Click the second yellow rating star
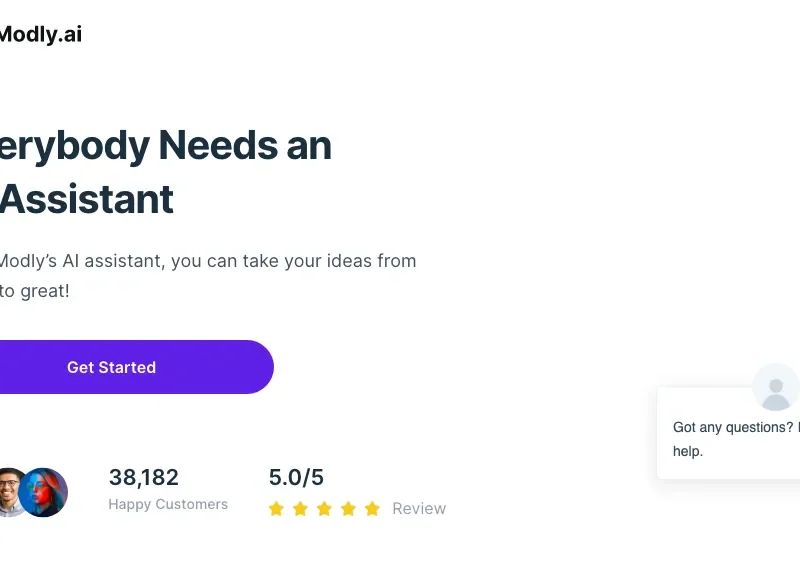 [x=301, y=509]
